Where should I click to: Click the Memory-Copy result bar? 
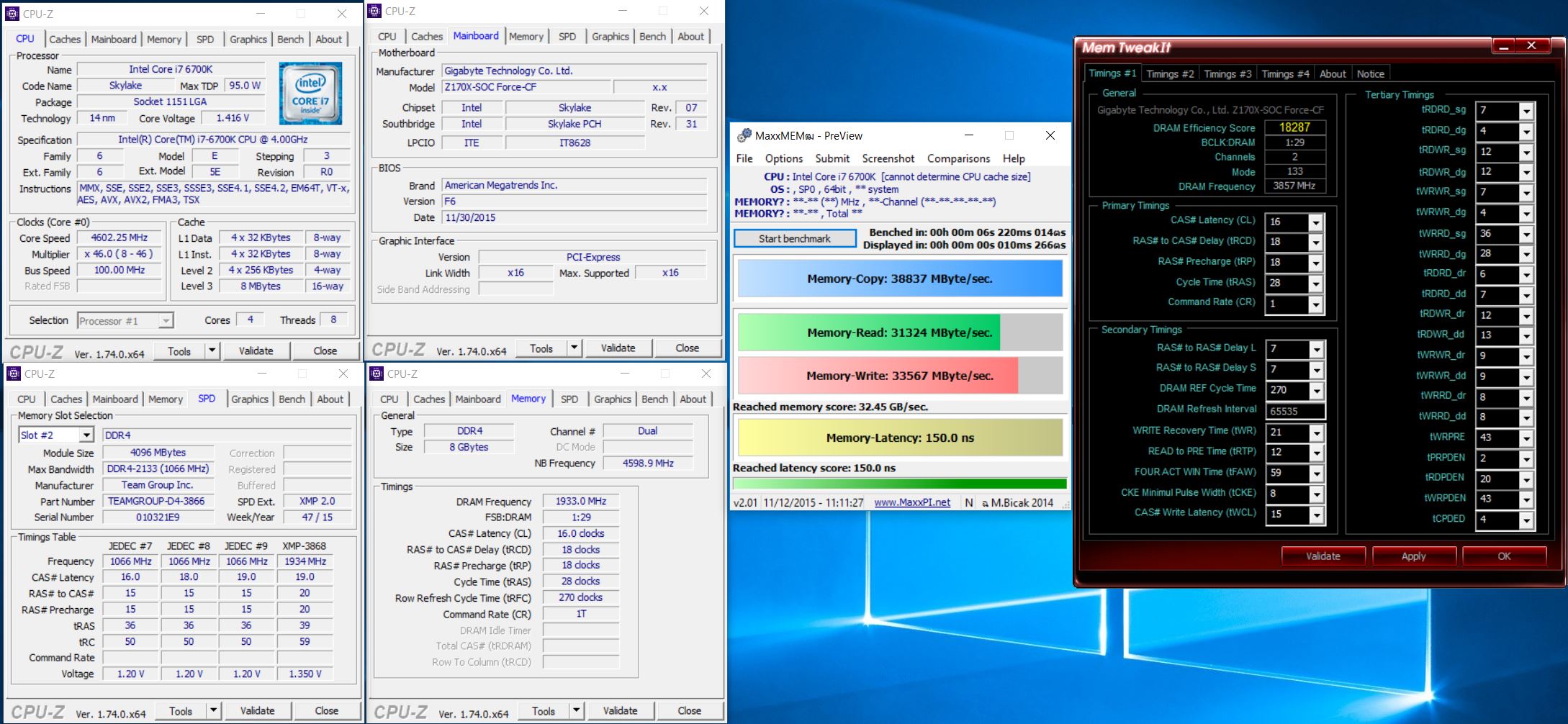point(900,279)
